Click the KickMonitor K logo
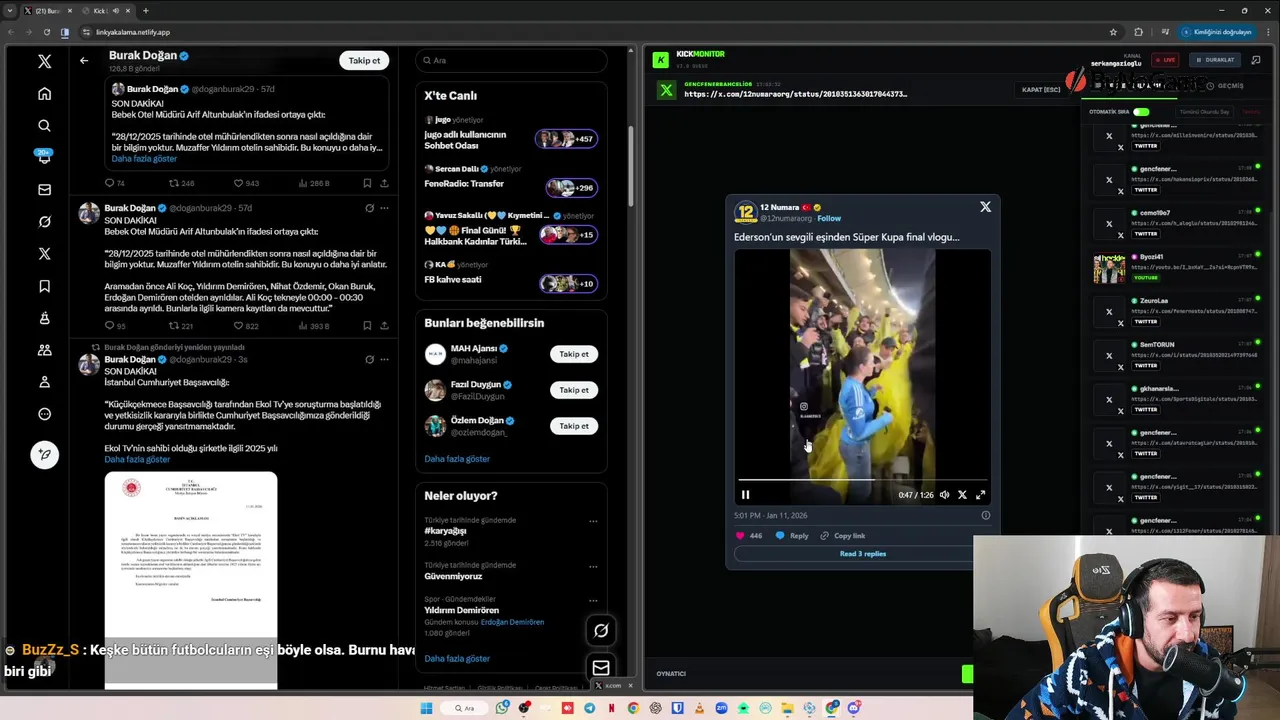 (x=661, y=60)
